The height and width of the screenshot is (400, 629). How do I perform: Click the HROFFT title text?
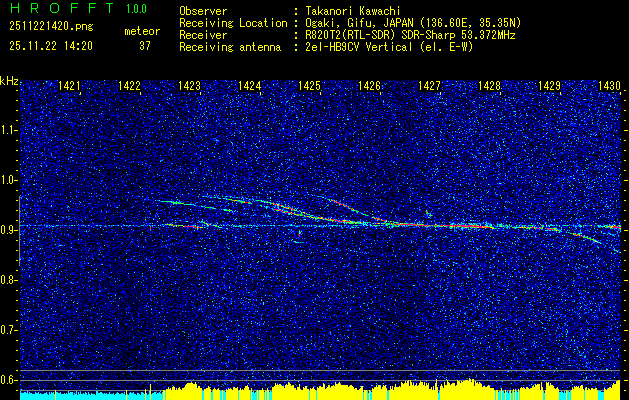62,8
